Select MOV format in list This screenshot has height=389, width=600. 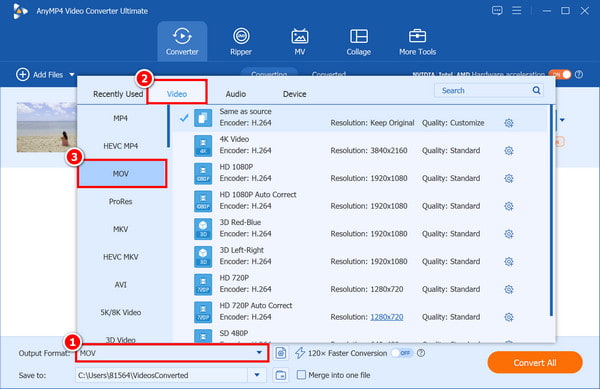[x=122, y=174]
